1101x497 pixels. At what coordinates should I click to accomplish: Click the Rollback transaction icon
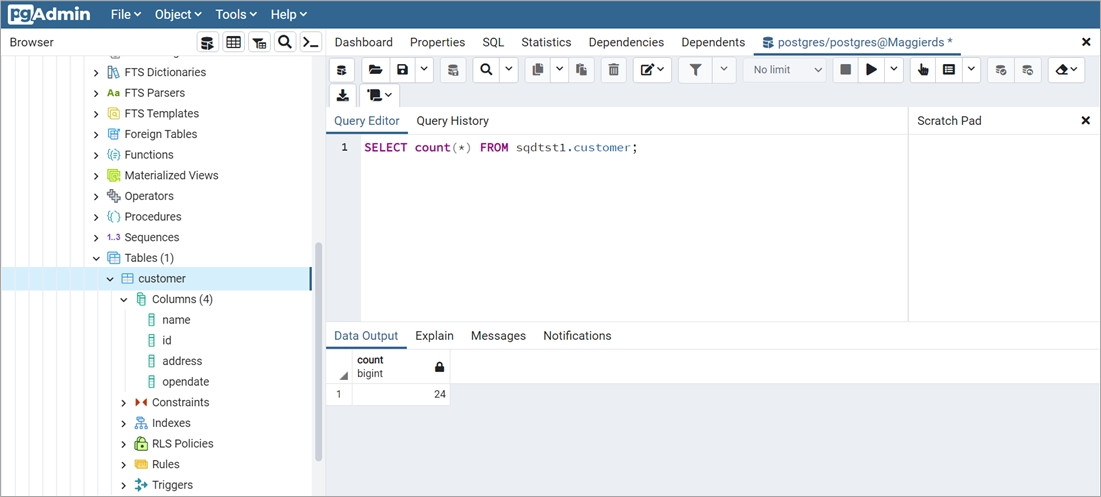(1027, 69)
